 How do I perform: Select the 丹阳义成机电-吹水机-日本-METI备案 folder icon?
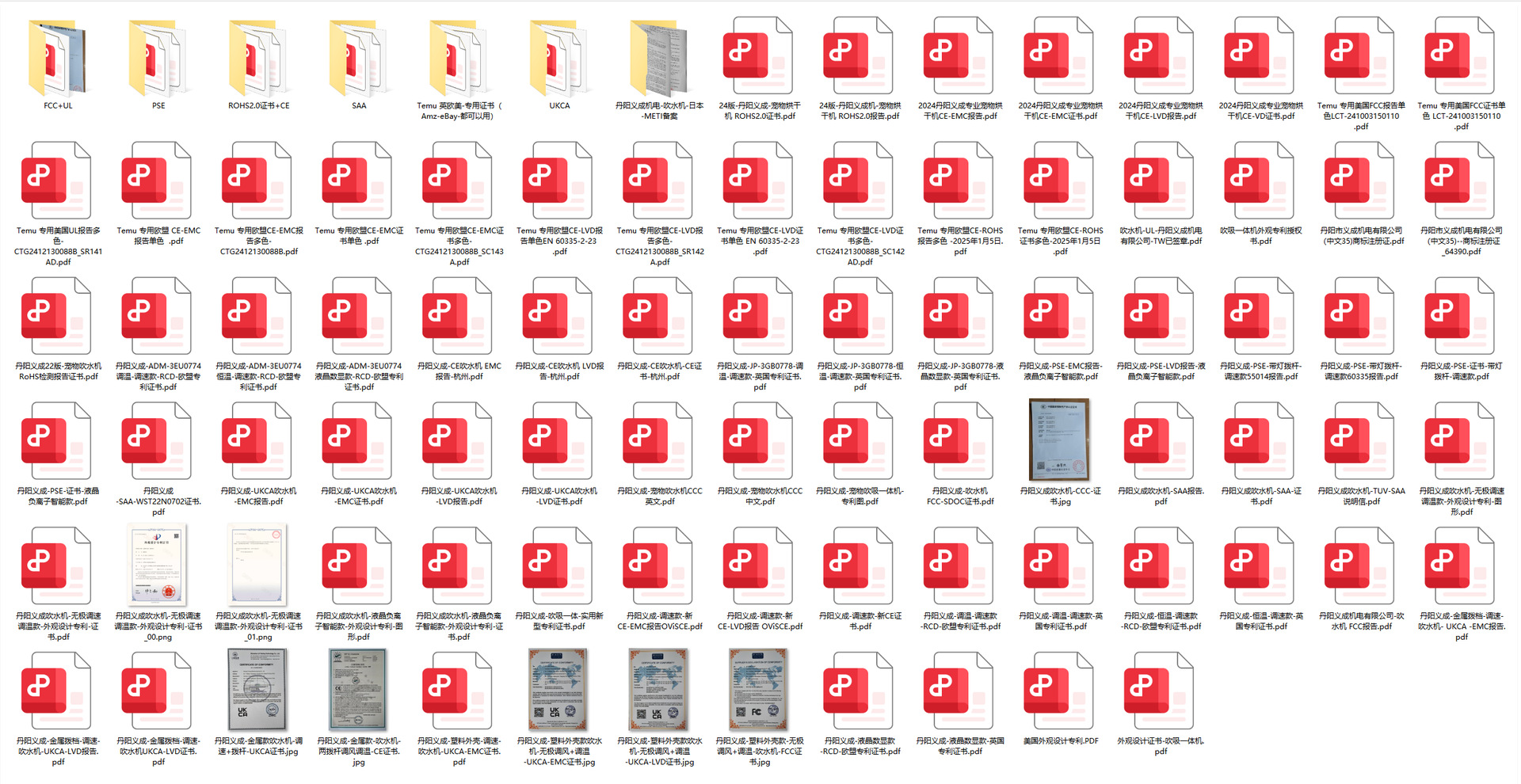pyautogui.click(x=660, y=59)
